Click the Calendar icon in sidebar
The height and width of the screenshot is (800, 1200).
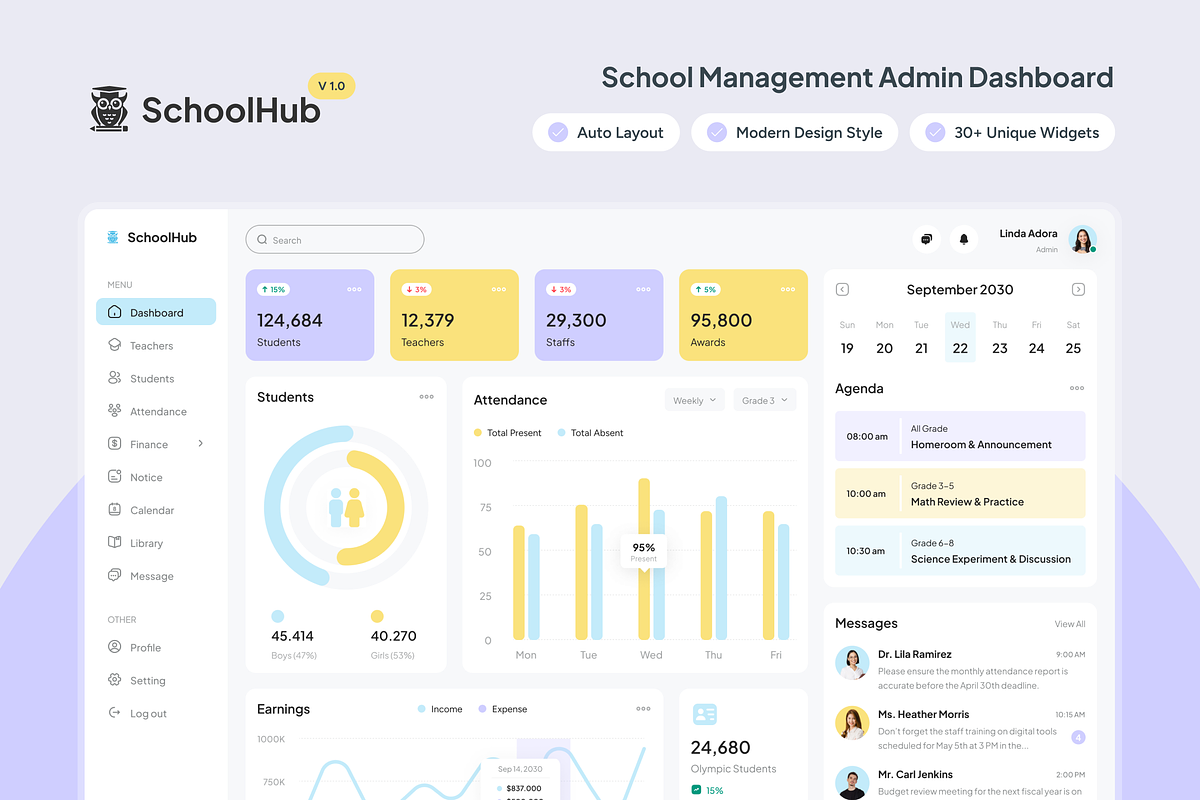click(114, 510)
